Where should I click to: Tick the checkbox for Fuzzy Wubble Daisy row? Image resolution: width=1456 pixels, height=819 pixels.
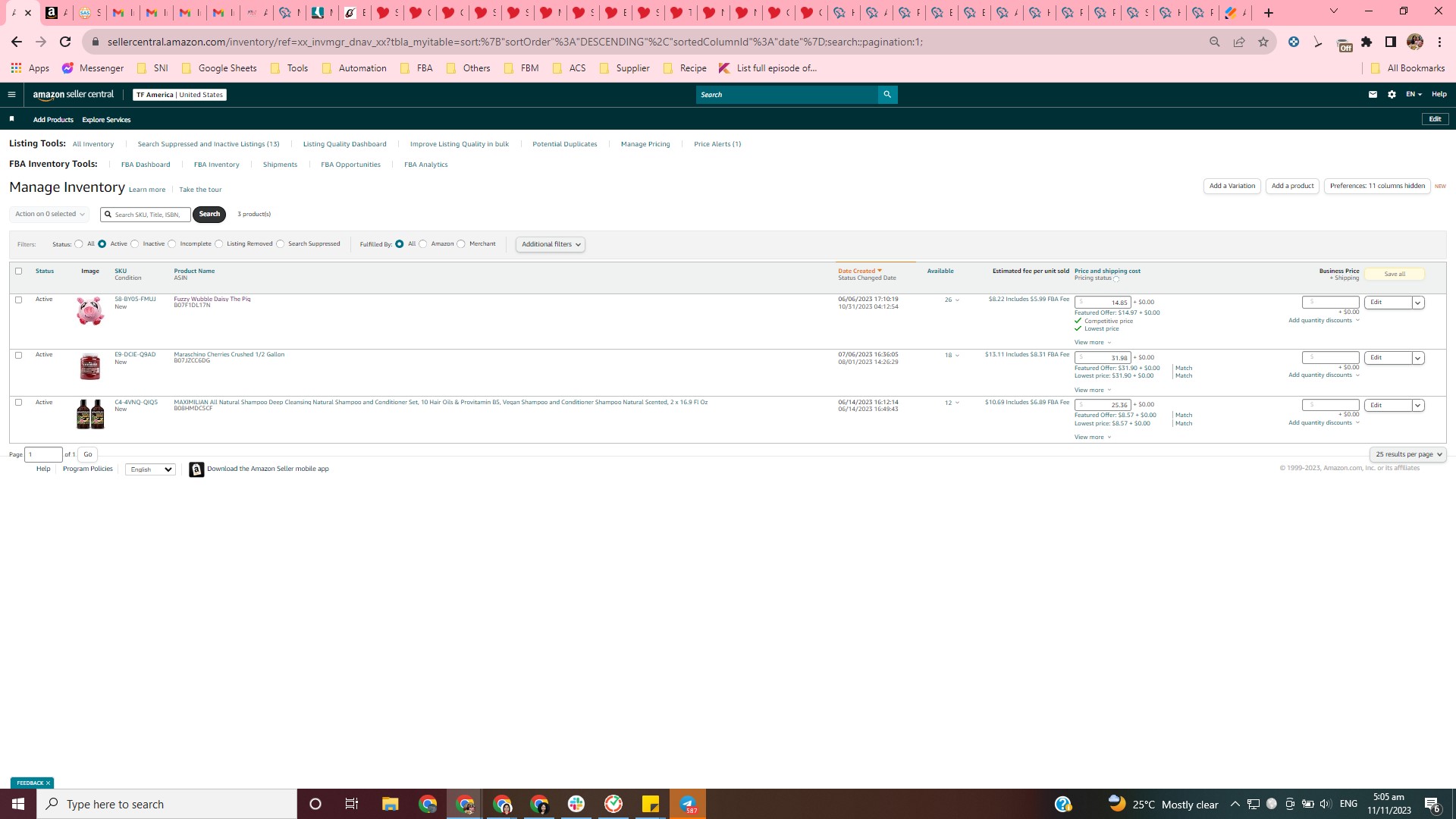pyautogui.click(x=19, y=300)
